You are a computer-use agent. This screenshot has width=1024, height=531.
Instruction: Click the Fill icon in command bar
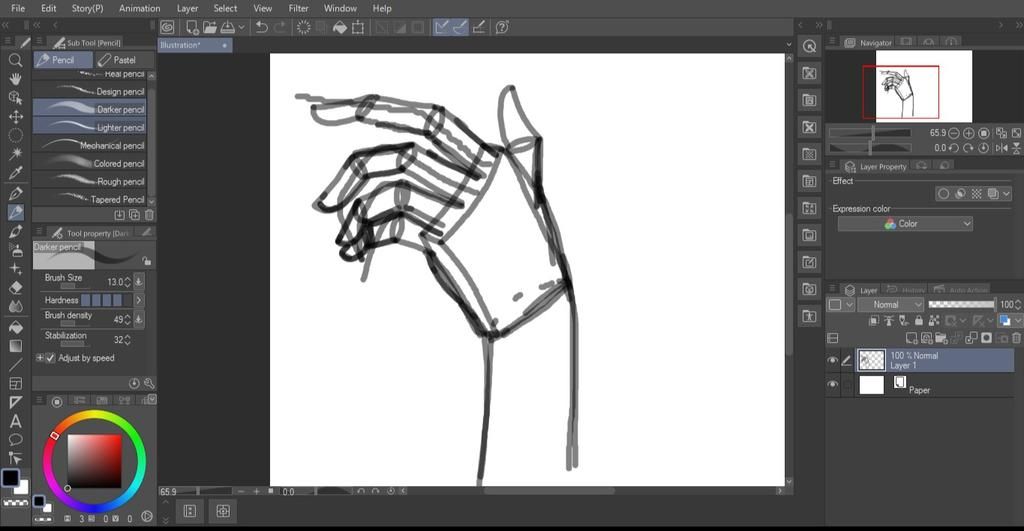tap(340, 27)
